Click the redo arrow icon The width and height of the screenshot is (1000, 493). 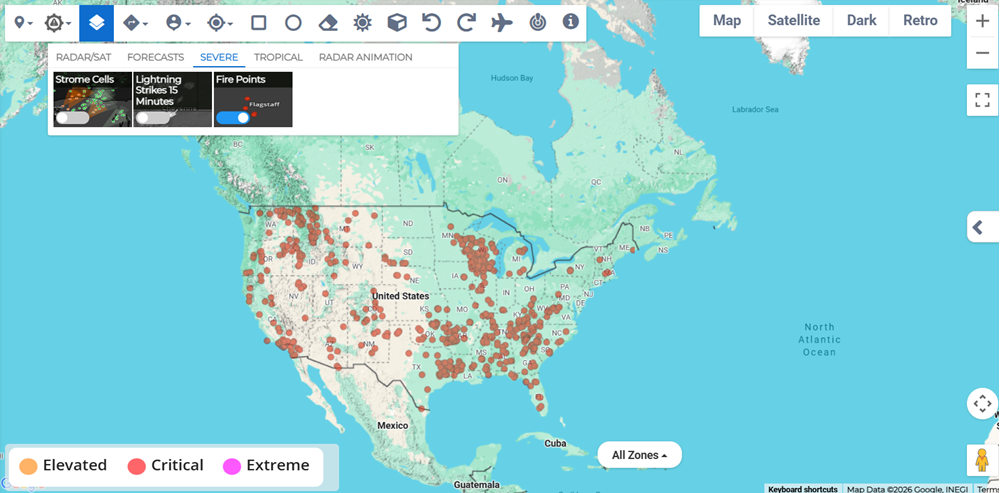click(x=467, y=24)
